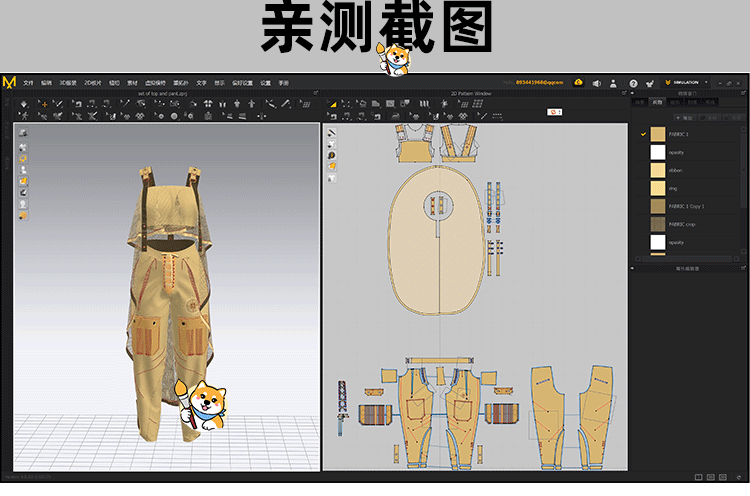750x496 pixels.
Task: Expand the property editor panel header
Action: [686, 268]
